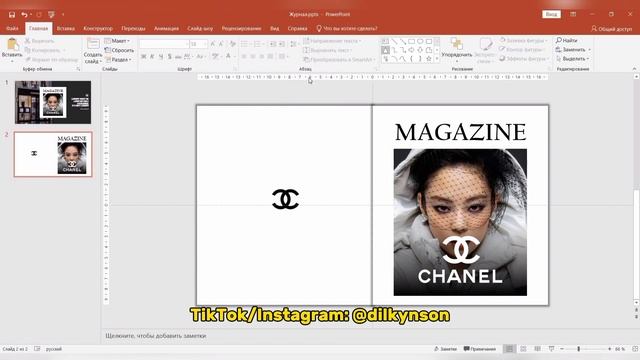Open the Select (Выделить) dropdown
640x360 pixels.
point(573,59)
